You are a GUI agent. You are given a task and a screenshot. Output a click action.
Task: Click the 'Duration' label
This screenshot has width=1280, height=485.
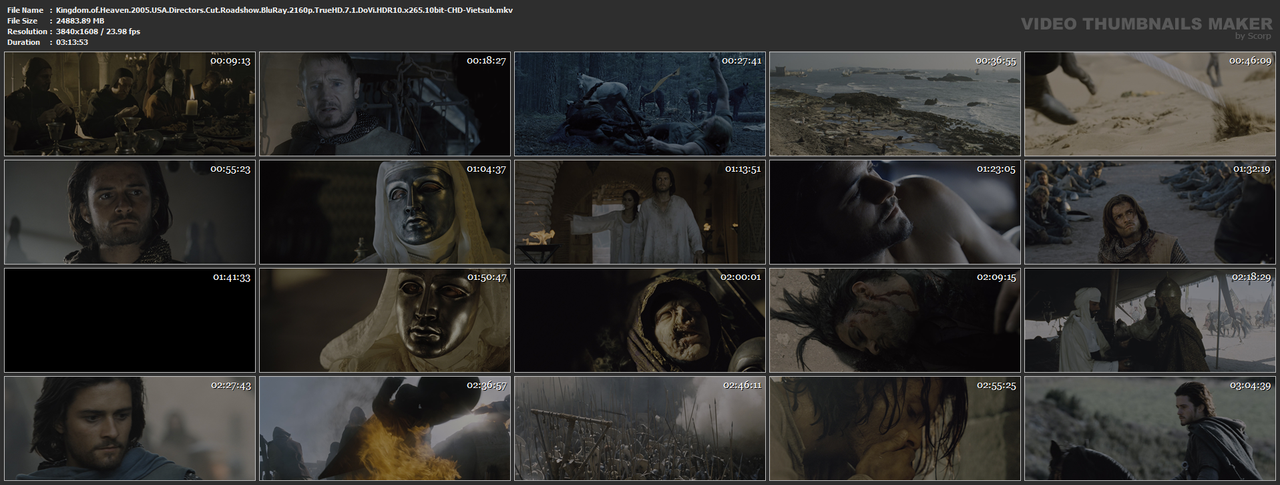tap(23, 42)
